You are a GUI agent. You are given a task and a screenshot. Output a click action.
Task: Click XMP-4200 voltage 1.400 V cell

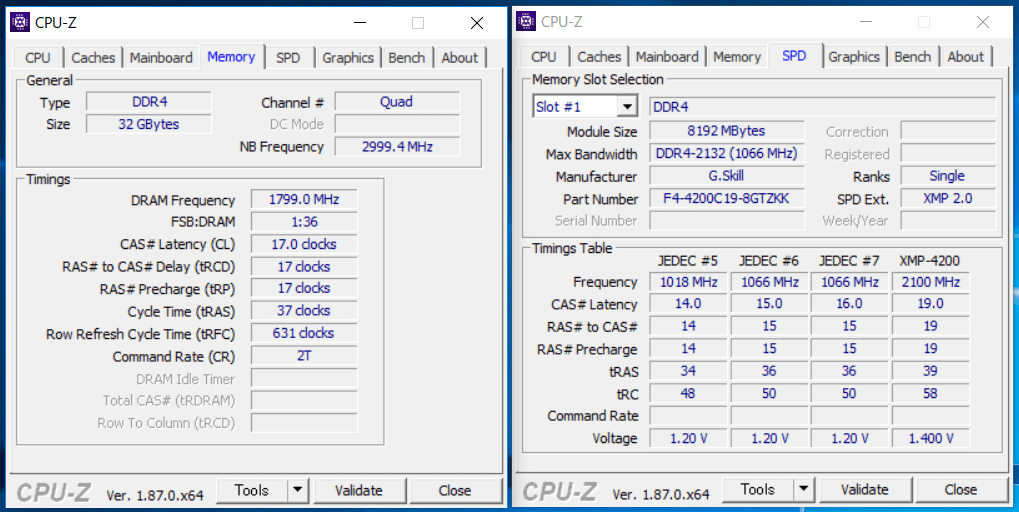(x=931, y=439)
